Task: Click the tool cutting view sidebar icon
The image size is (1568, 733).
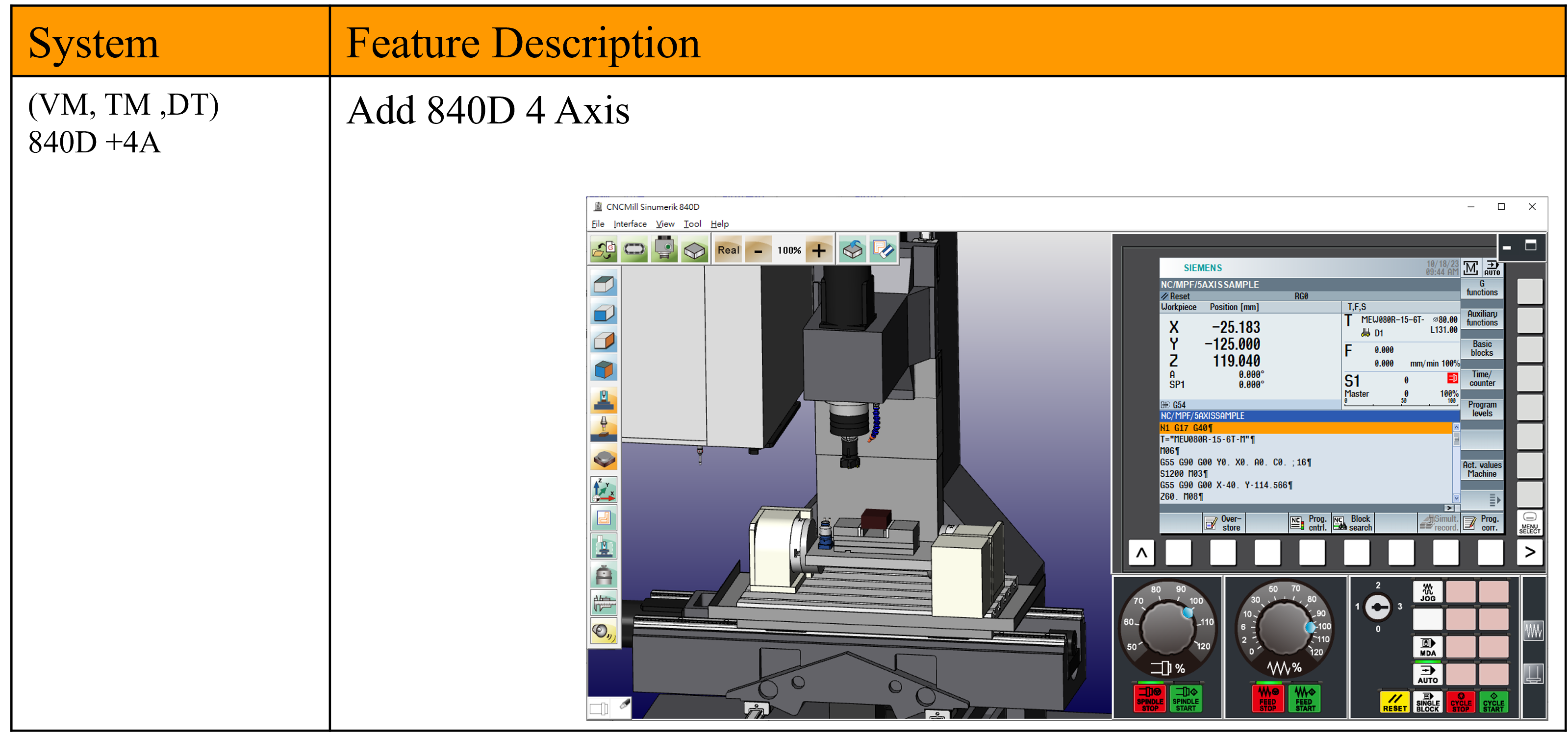Action: point(604,428)
